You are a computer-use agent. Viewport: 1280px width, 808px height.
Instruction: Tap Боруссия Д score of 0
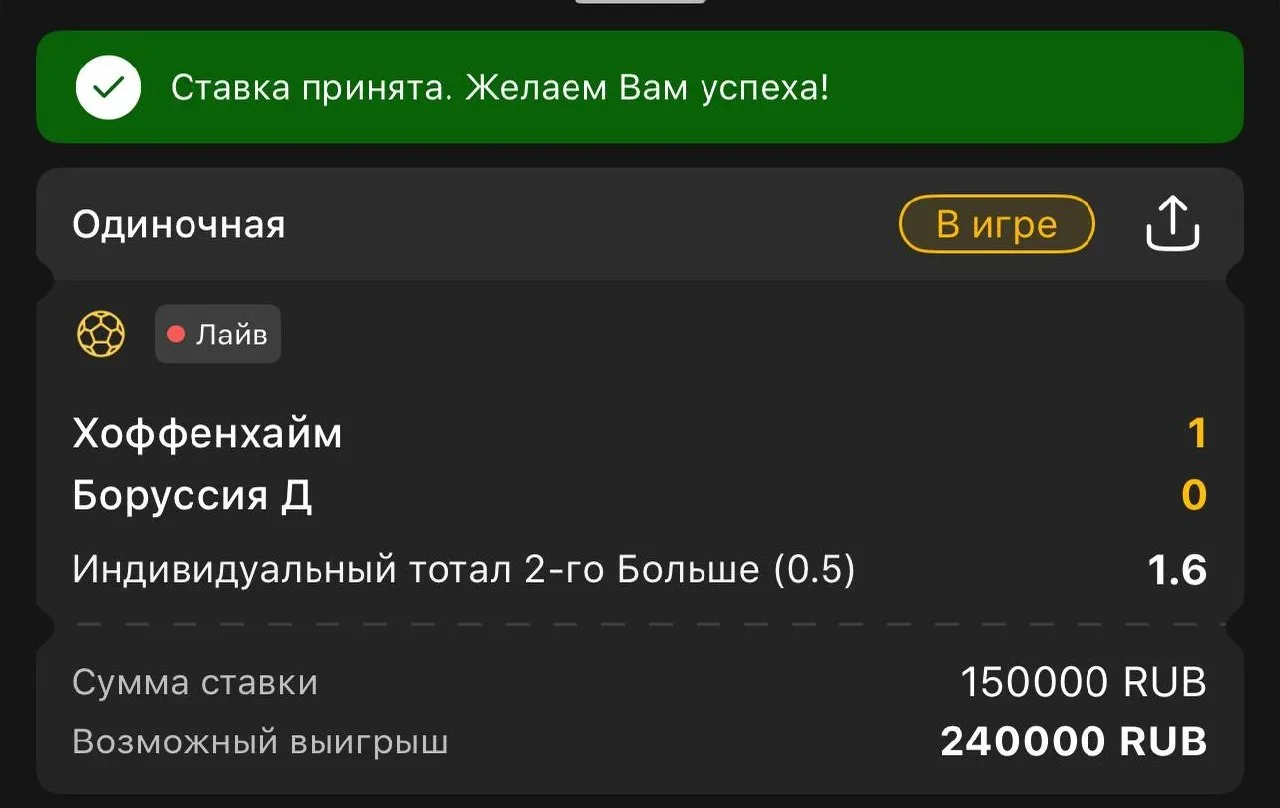click(x=1194, y=496)
